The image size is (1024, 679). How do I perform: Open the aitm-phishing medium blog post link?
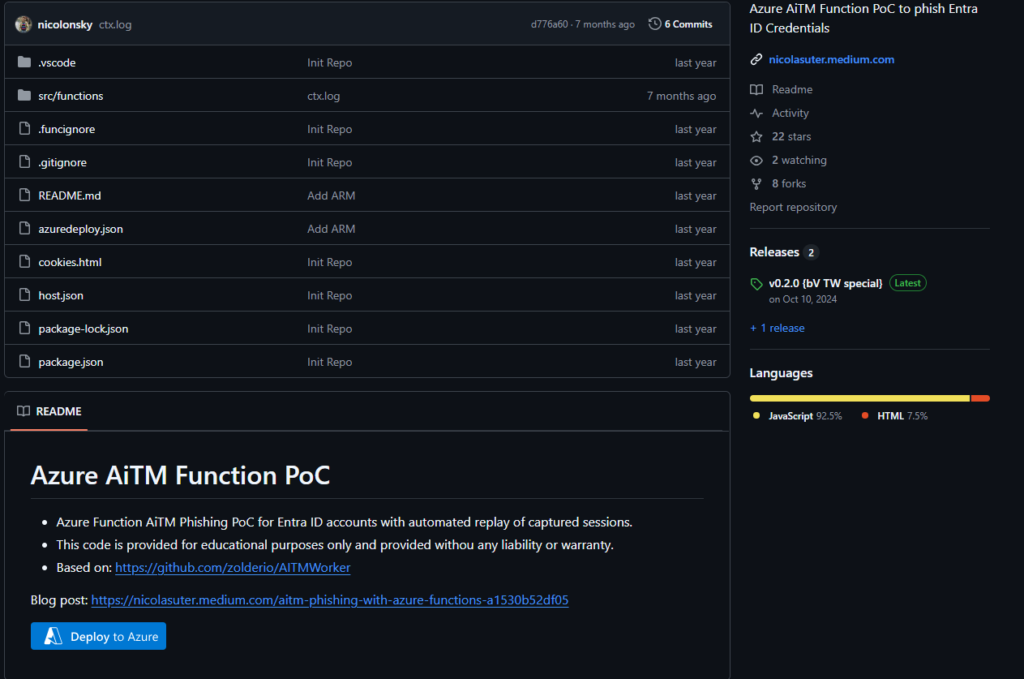330,600
